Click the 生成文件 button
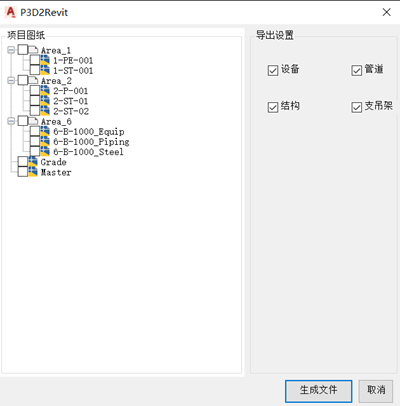Image resolution: width=400 pixels, height=406 pixels. pyautogui.click(x=318, y=391)
